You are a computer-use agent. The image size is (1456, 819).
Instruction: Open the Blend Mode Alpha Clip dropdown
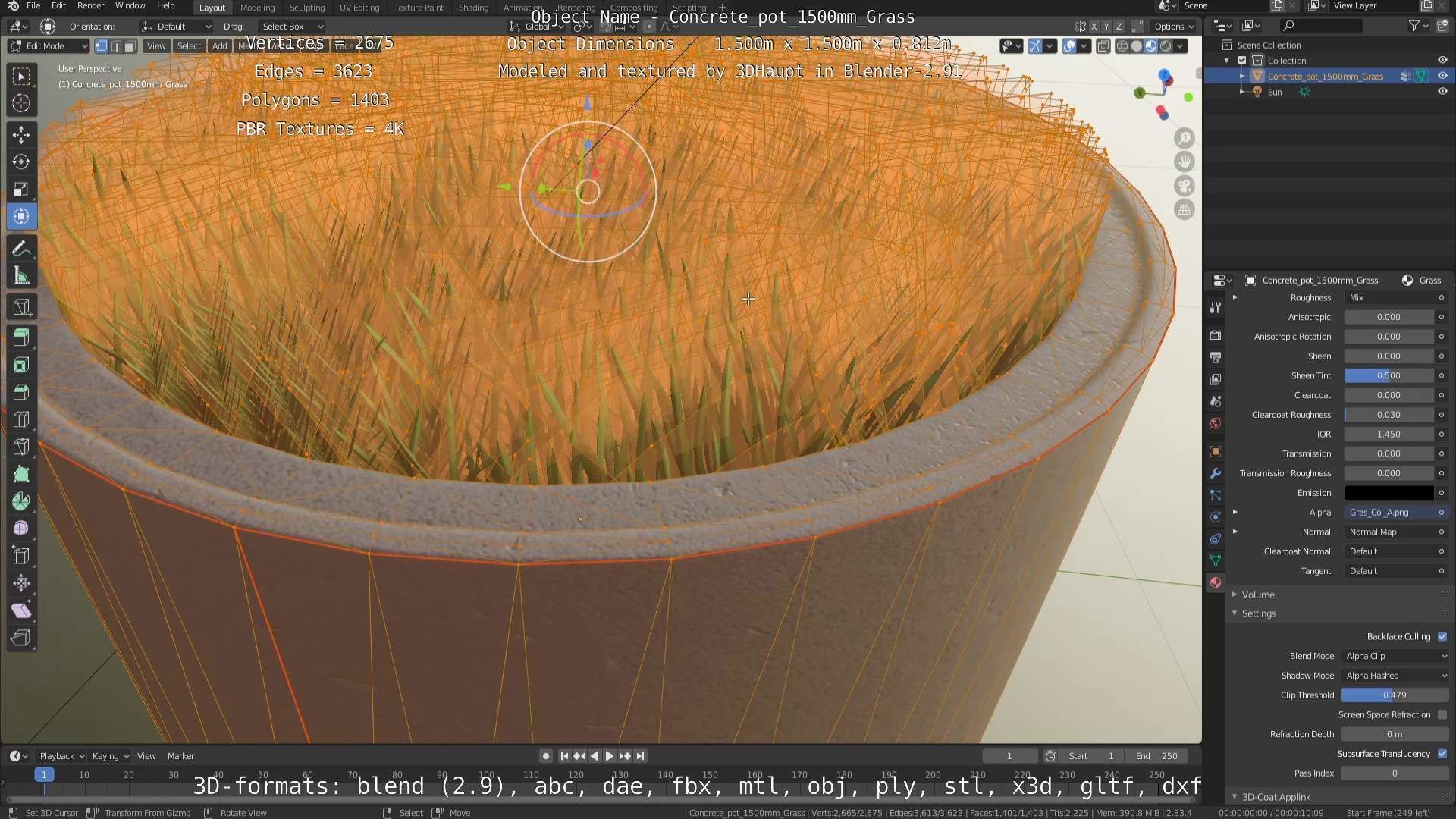(1395, 656)
